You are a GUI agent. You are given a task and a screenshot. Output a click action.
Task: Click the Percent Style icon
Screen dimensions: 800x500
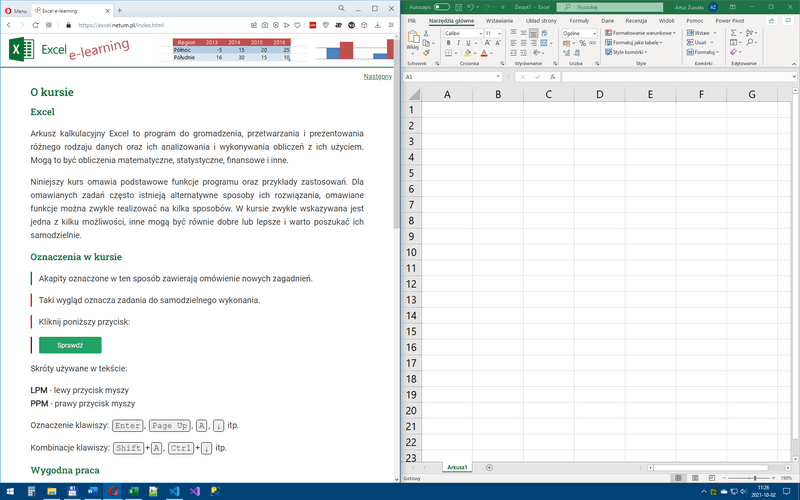click(x=583, y=43)
